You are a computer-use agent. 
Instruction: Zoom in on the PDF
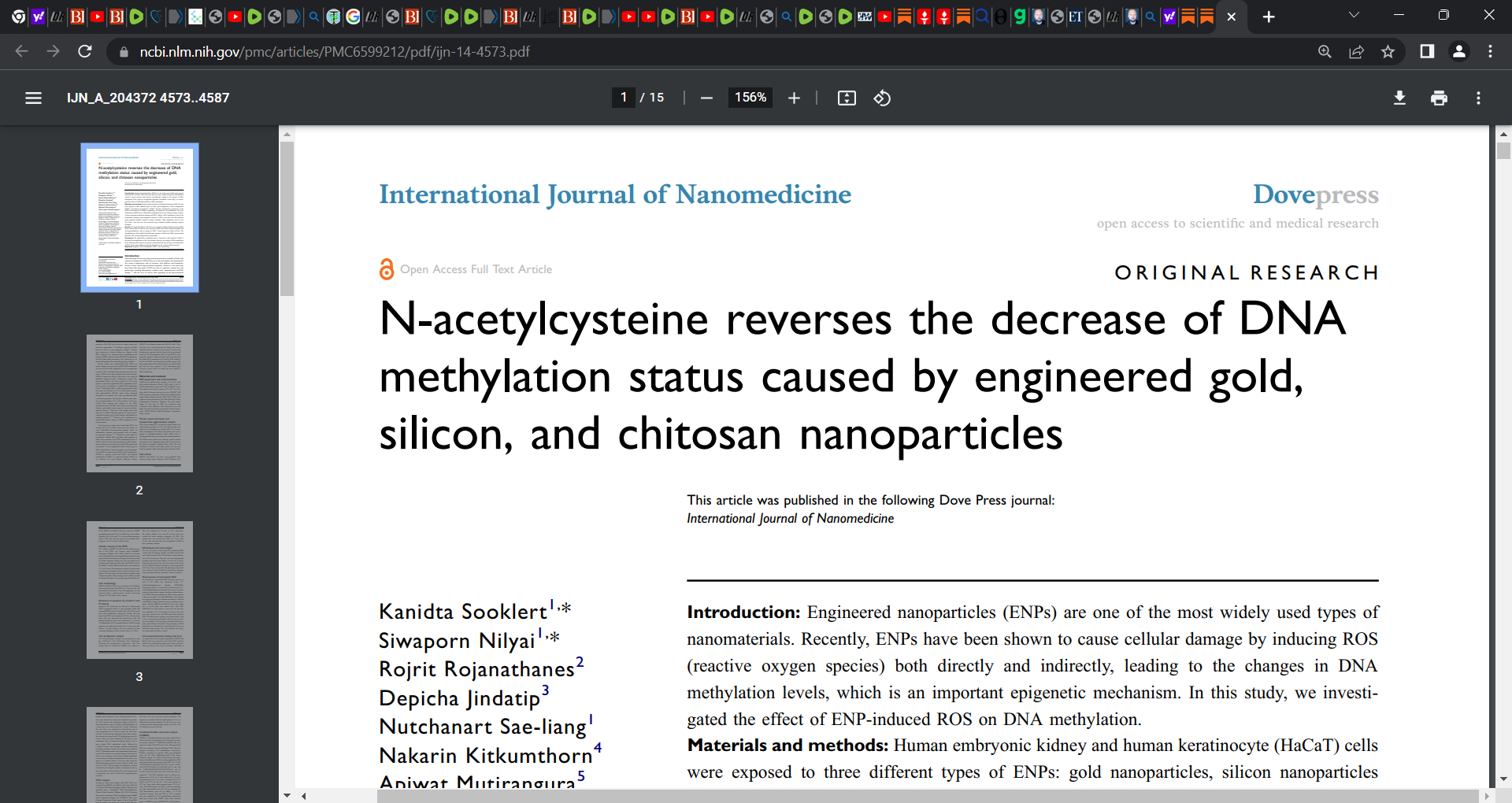coord(794,98)
